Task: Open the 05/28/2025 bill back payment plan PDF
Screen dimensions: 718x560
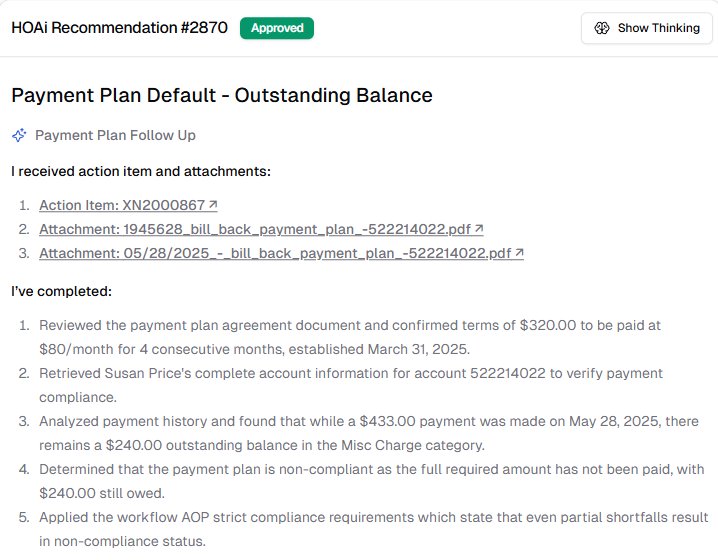Action: pyautogui.click(x=275, y=253)
